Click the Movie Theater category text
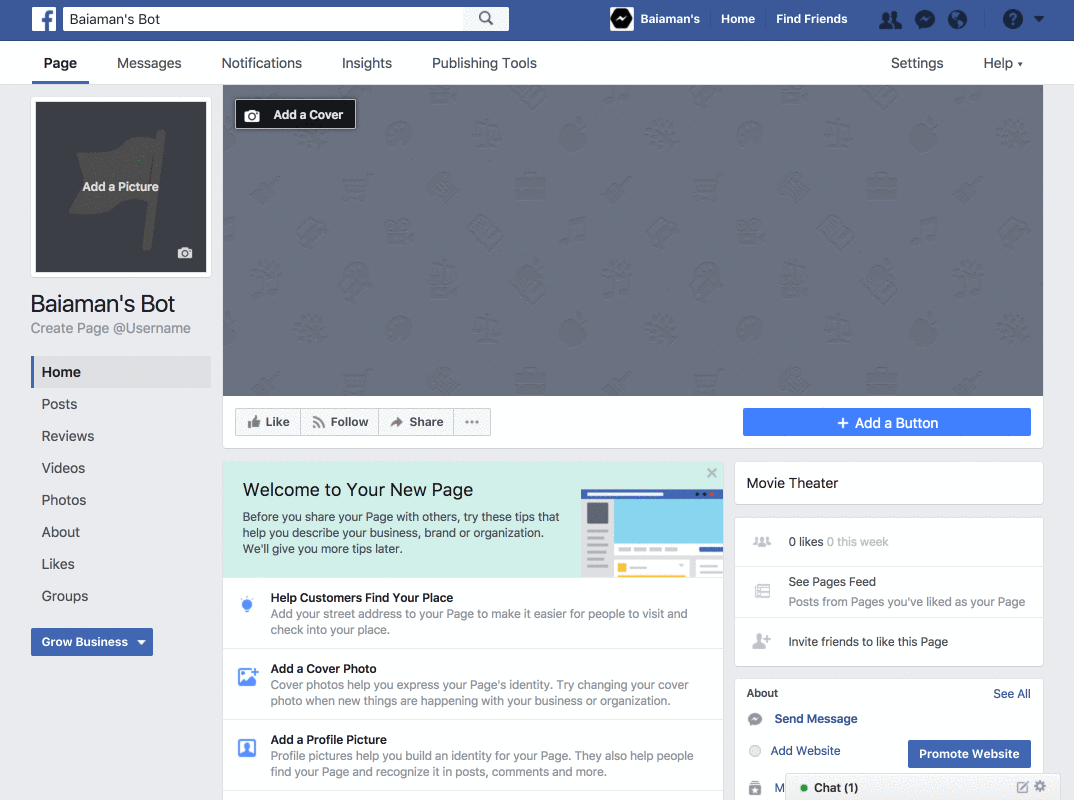The height and width of the screenshot is (800, 1074). pyautogui.click(x=792, y=484)
